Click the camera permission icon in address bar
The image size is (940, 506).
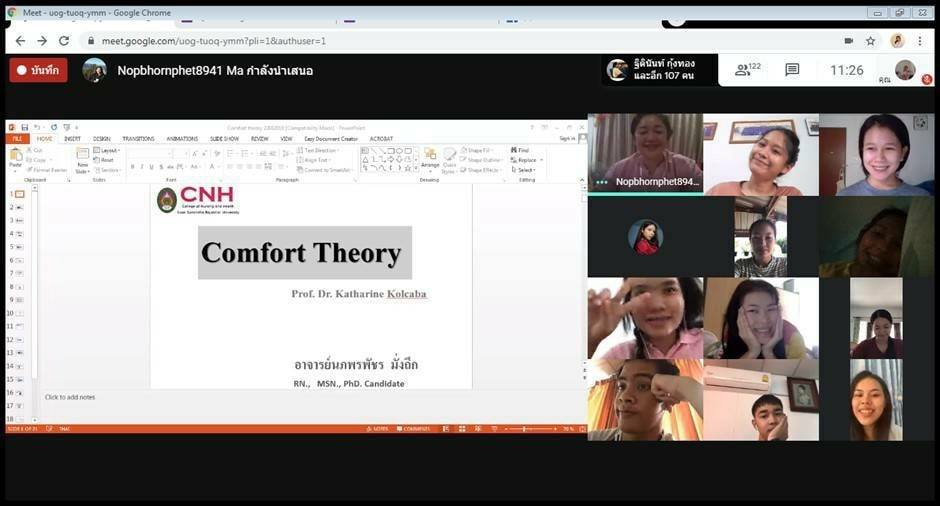[x=848, y=41]
